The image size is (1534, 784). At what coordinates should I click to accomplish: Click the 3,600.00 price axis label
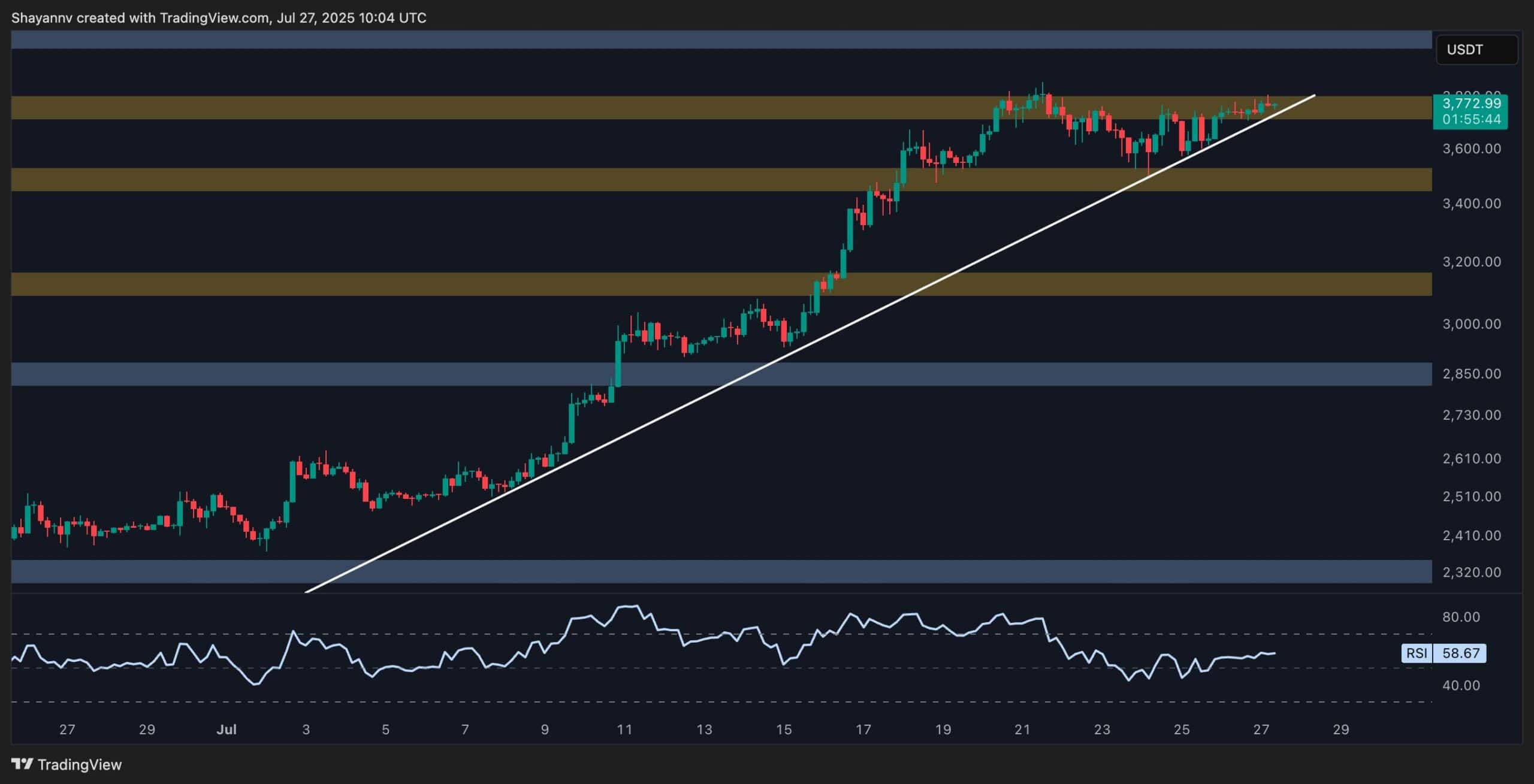[1471, 149]
